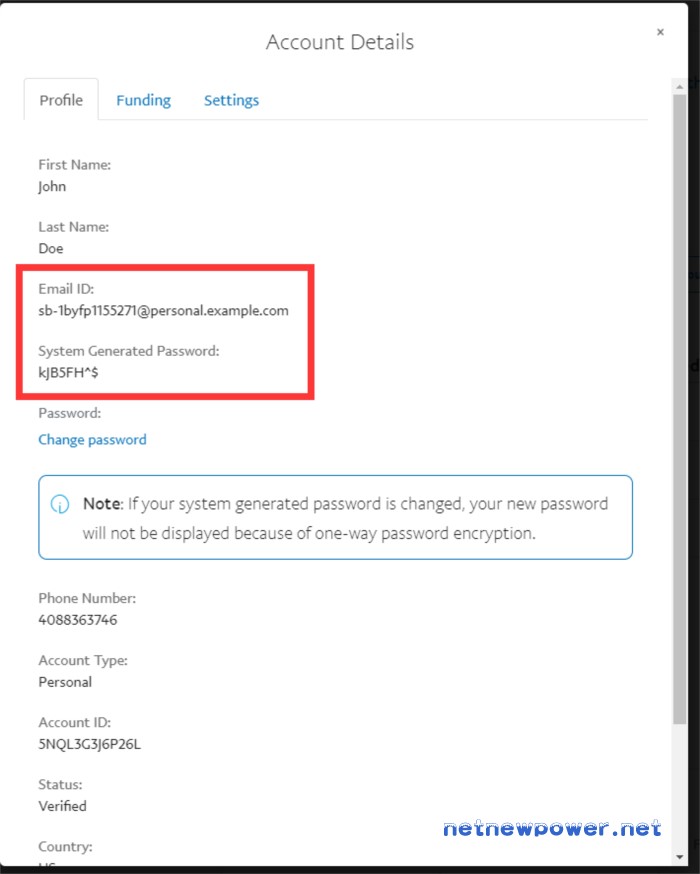Click the system generated password value
This screenshot has height=874, width=700.
click(68, 372)
